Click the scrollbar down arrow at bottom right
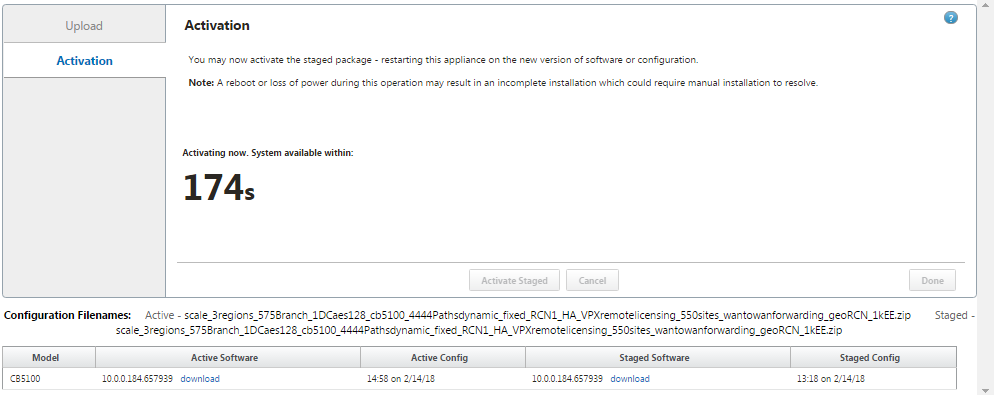 984,390
